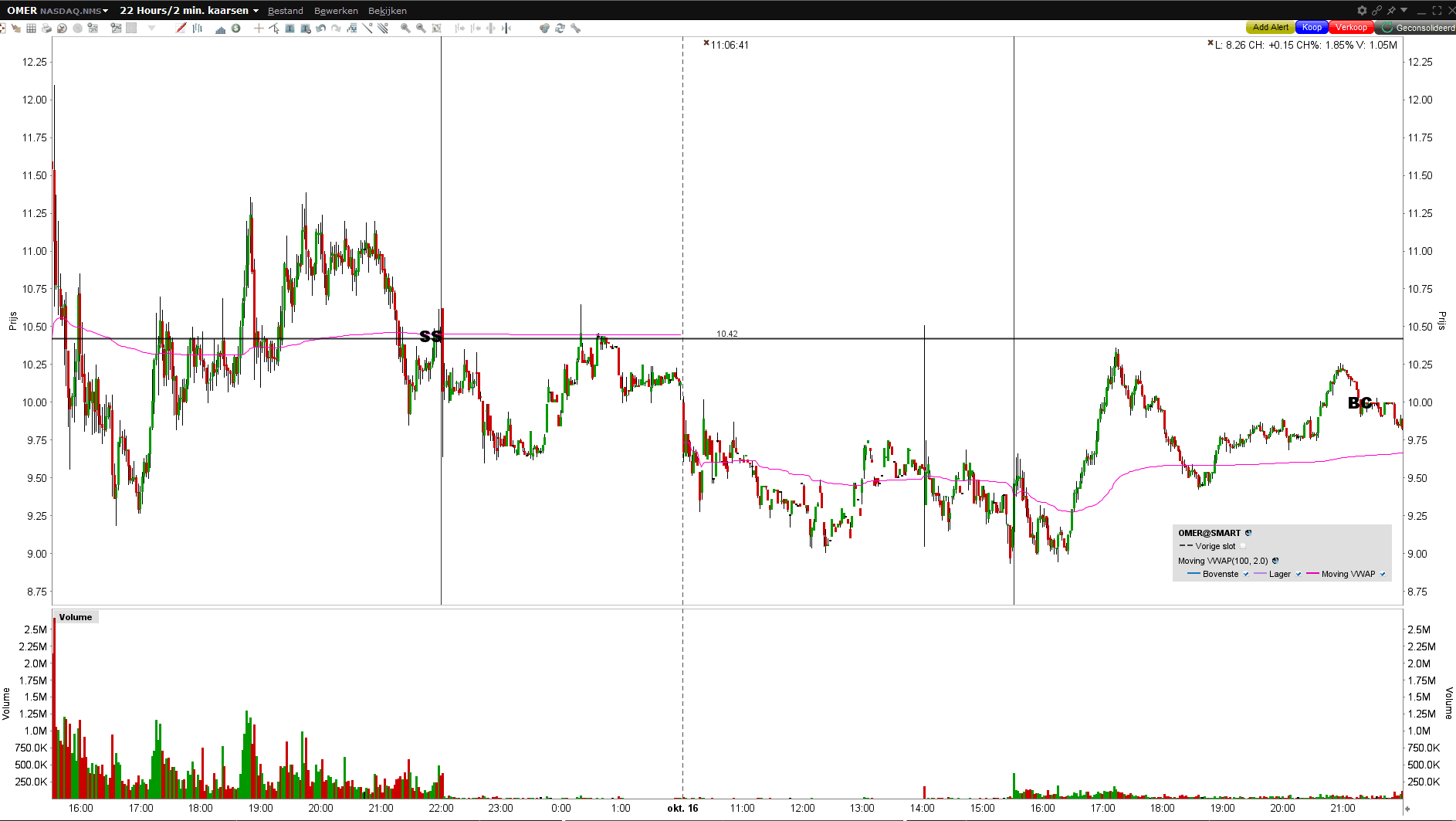Toggle the Vorige slot checkbox
The height and width of the screenshot is (821, 1456).
1243,546
